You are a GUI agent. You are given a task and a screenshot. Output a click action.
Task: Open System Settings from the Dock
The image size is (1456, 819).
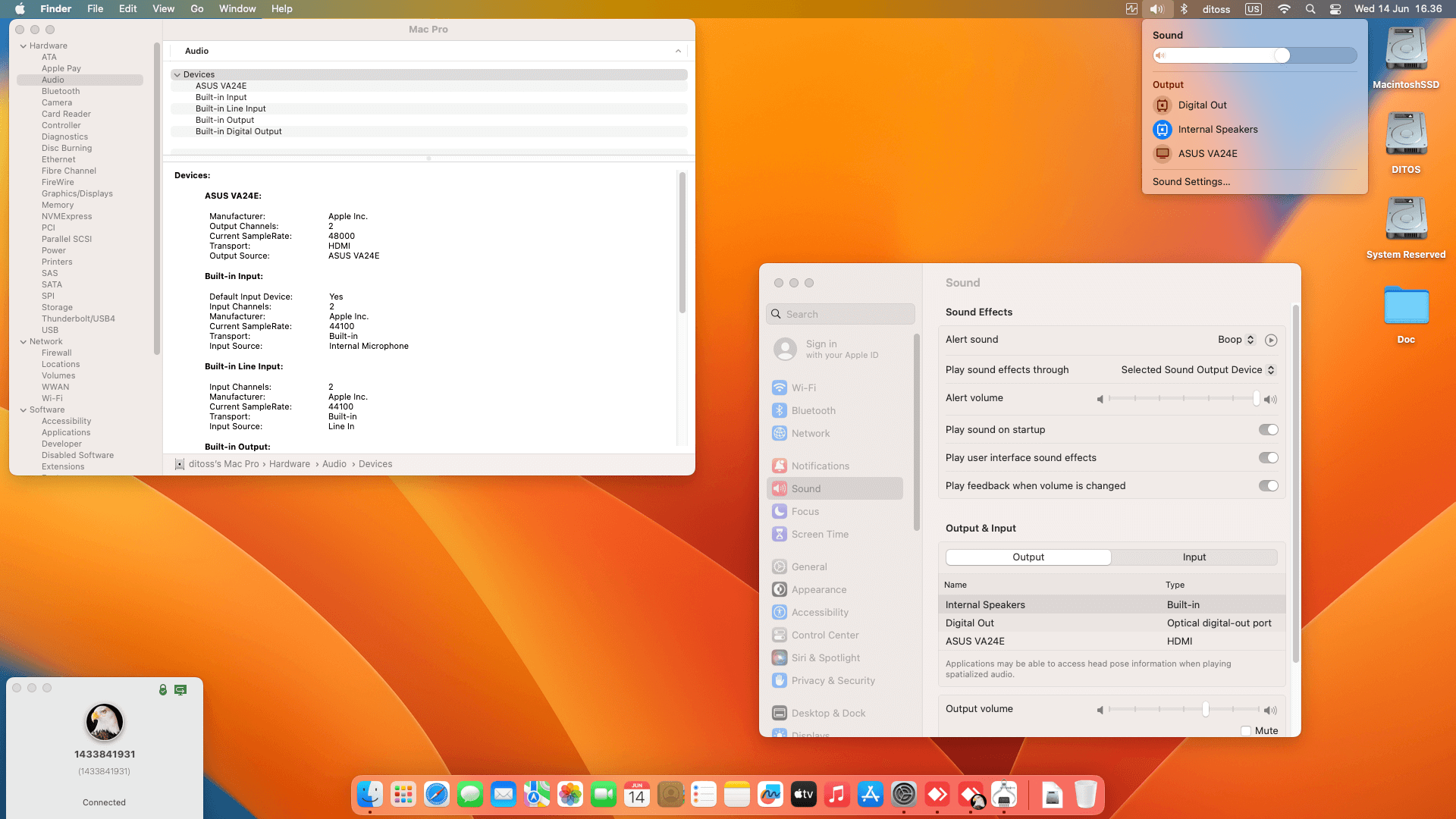point(904,794)
